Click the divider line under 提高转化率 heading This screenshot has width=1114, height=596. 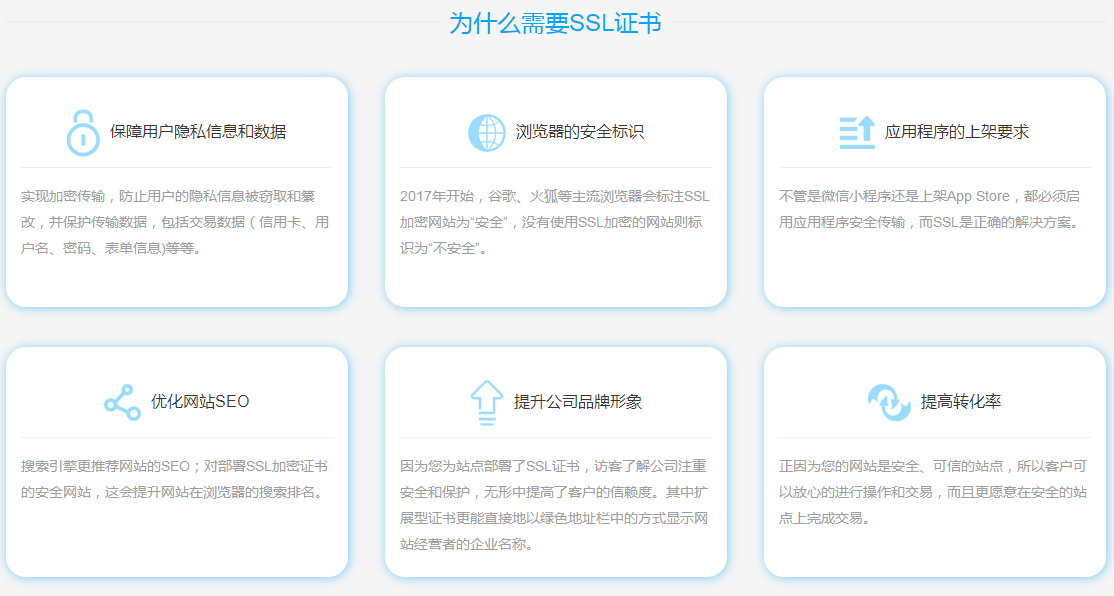coord(935,437)
